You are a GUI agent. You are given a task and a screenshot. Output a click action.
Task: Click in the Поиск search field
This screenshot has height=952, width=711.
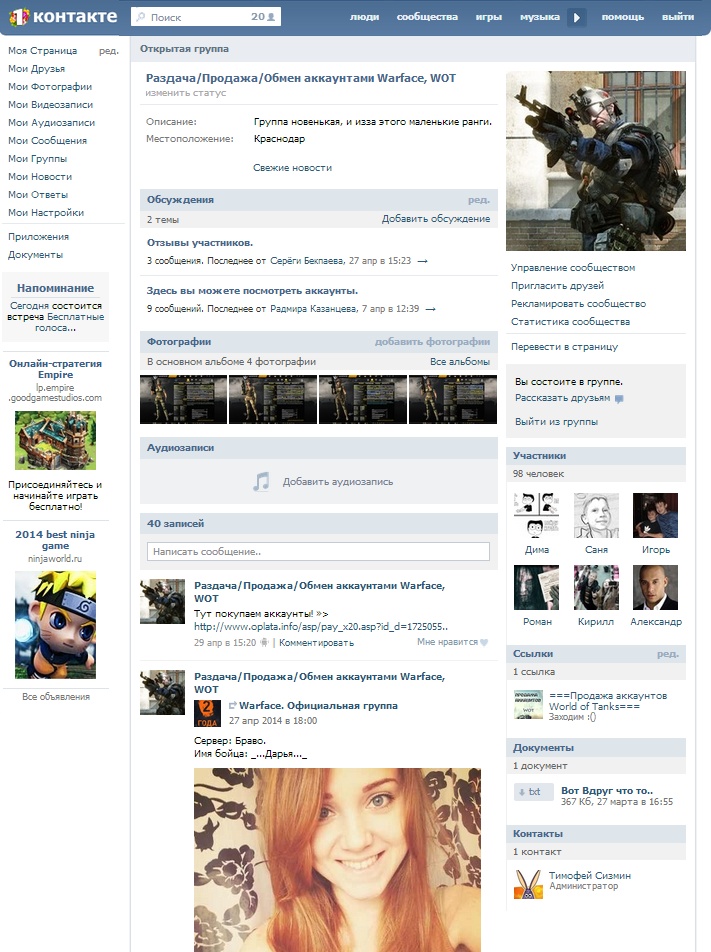205,17
